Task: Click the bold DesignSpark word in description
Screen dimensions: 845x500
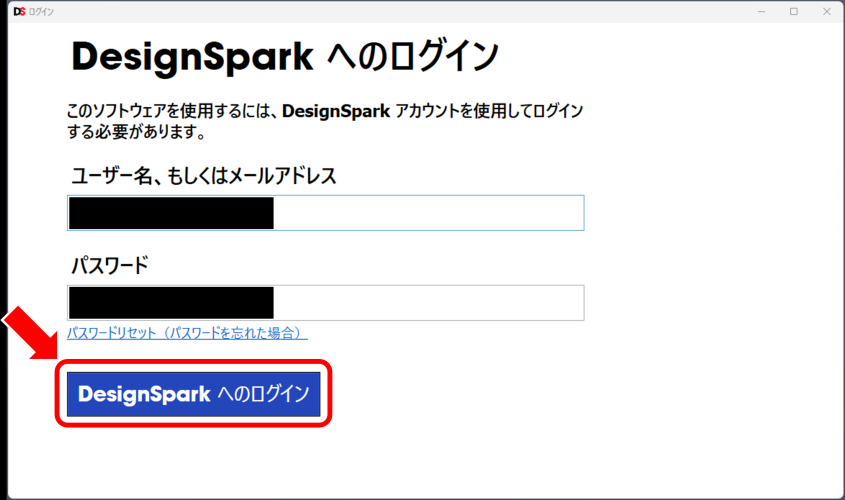Action: click(334, 111)
